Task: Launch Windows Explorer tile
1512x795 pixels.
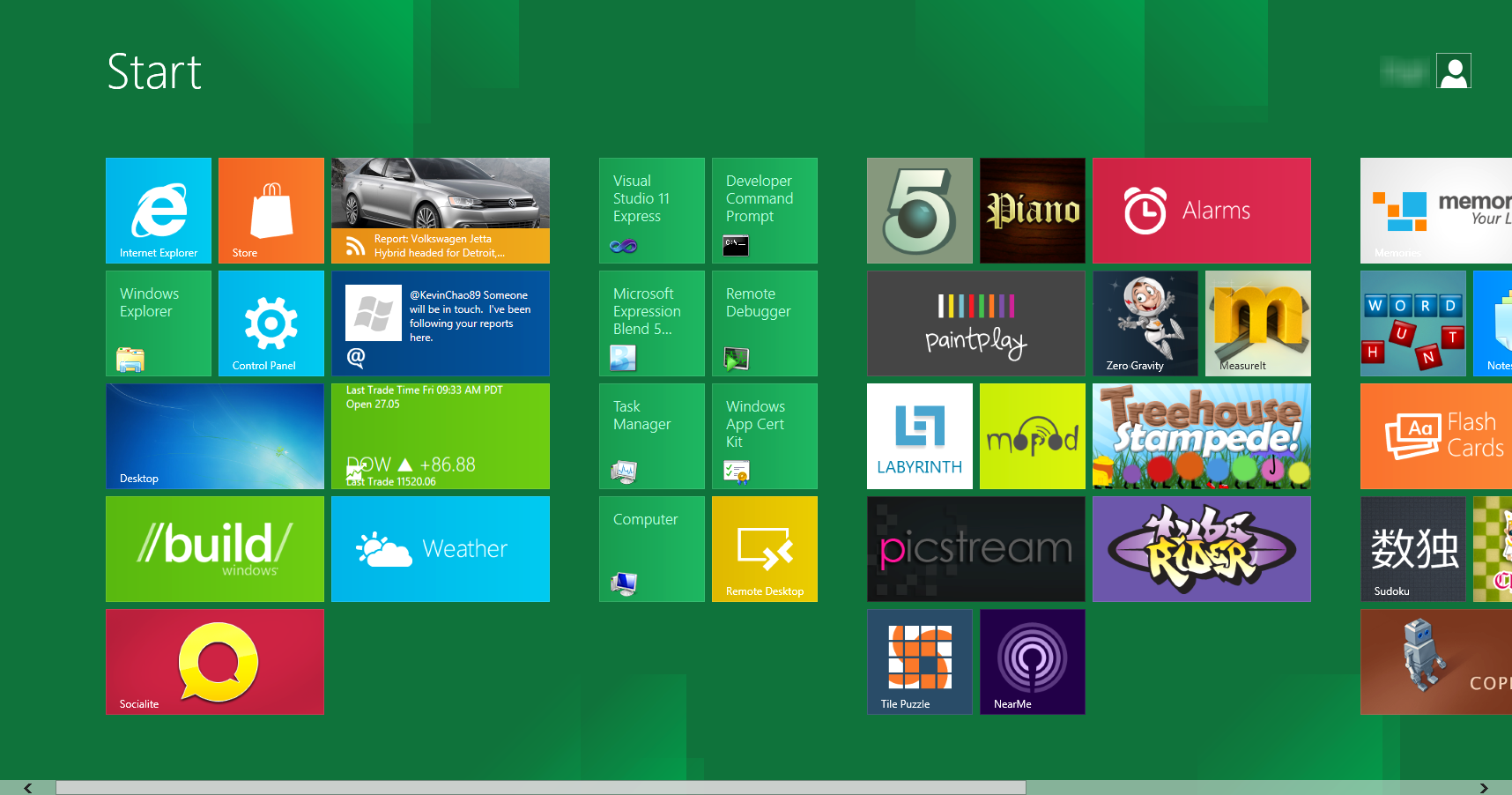Action: 159,323
